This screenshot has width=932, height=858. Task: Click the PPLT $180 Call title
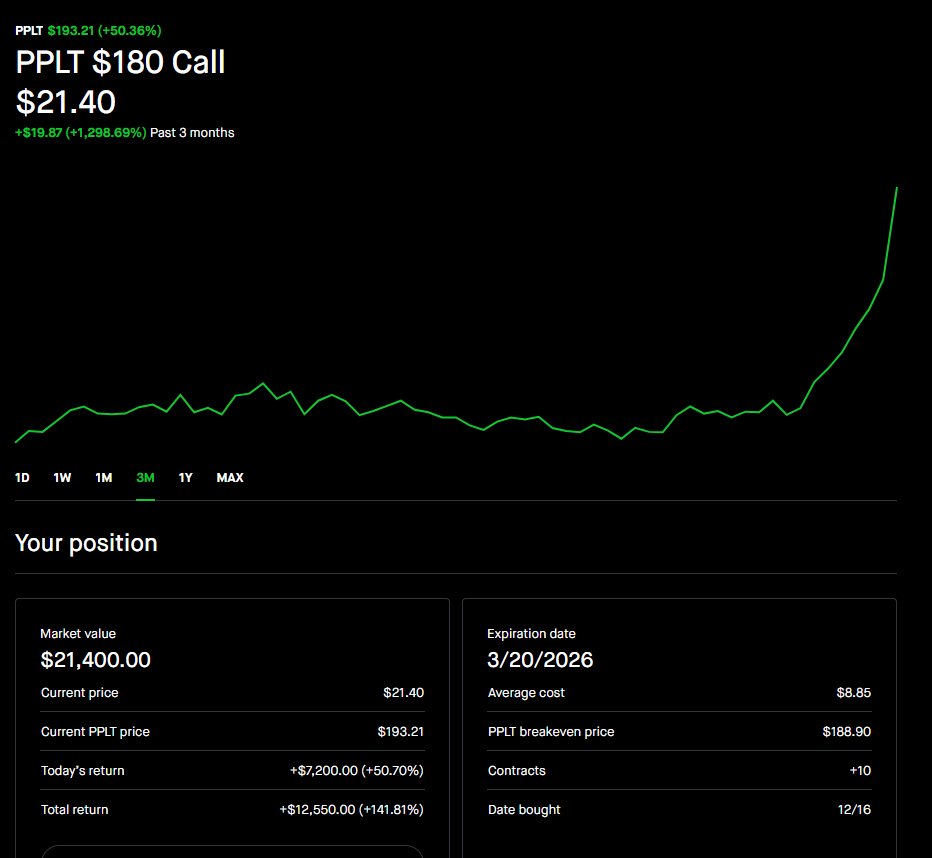120,62
